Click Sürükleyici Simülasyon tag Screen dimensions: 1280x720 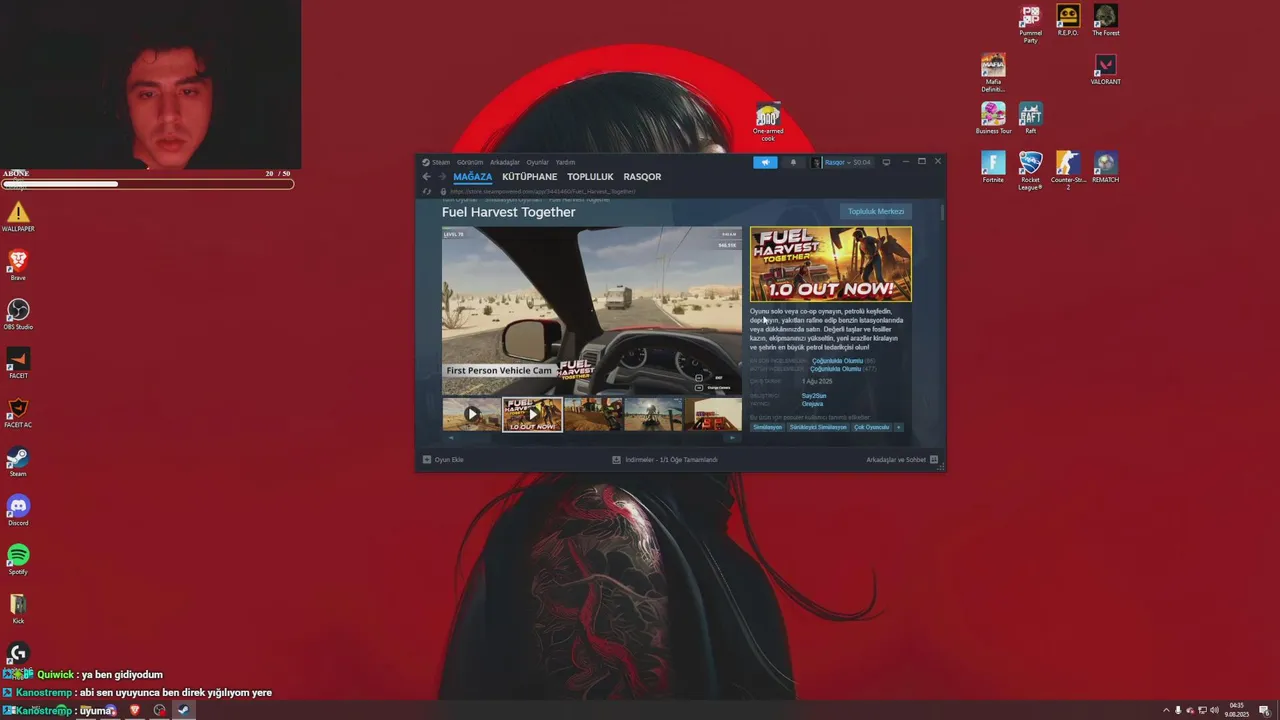point(818,427)
